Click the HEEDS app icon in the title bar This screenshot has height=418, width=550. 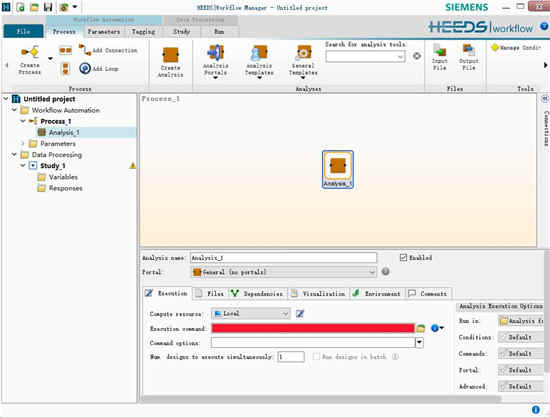click(x=6, y=7)
